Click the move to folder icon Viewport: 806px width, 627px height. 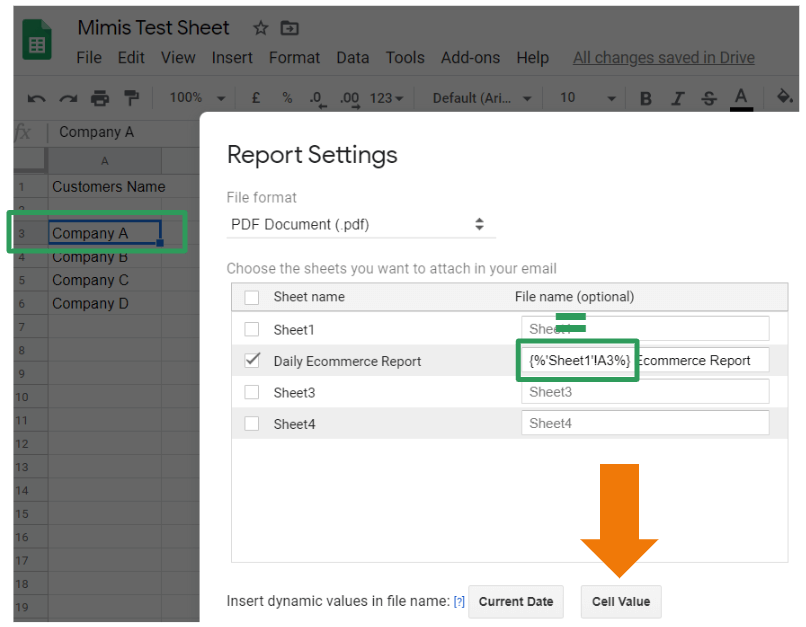pos(289,28)
